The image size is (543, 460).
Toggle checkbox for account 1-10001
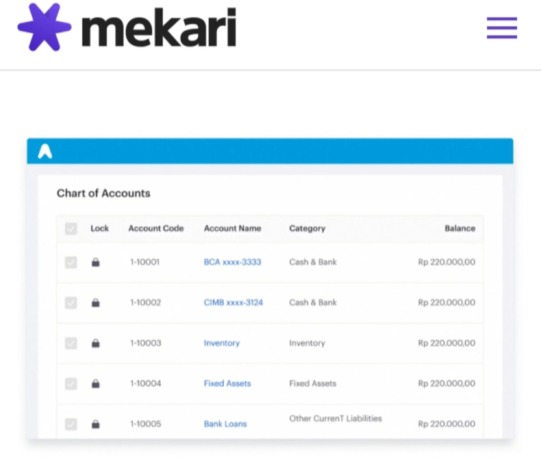tap(71, 262)
